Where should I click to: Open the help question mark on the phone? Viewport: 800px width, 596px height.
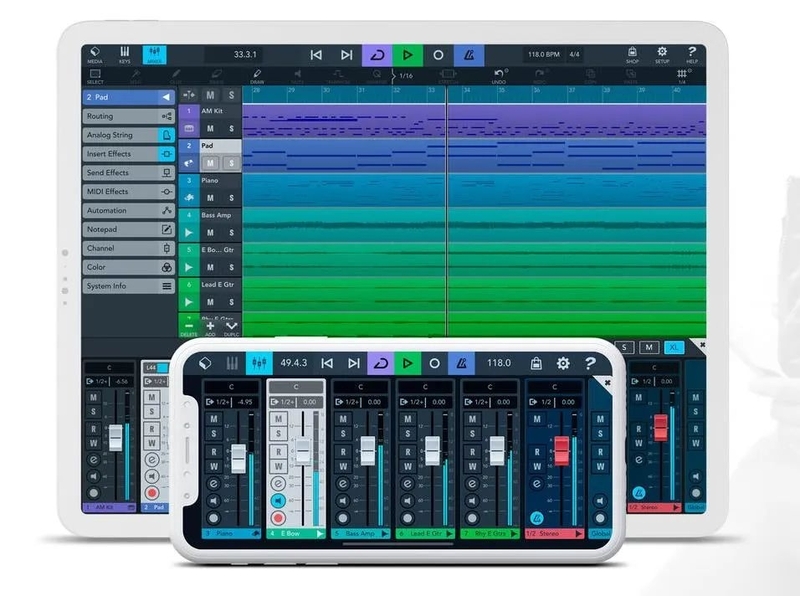(590, 363)
